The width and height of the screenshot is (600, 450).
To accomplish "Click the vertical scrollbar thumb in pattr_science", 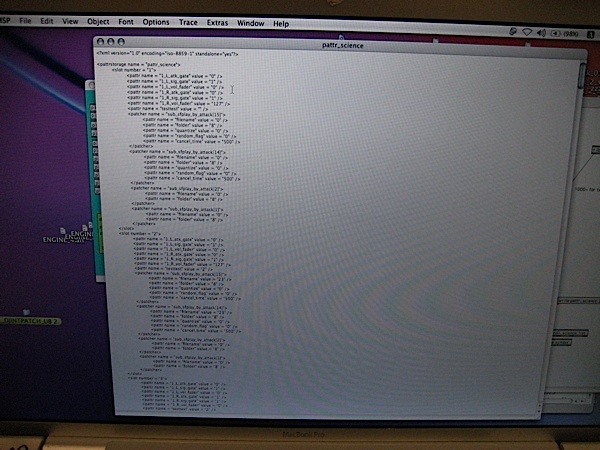I will click(582, 75).
